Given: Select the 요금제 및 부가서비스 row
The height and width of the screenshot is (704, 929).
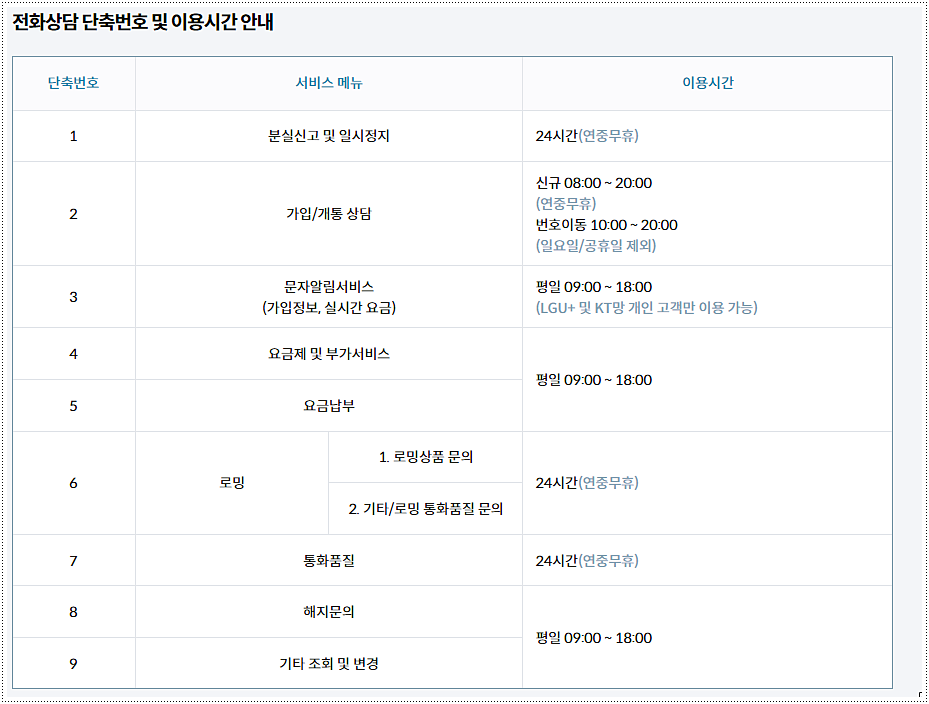Looking at the screenshot, I should pyautogui.click(x=329, y=353).
